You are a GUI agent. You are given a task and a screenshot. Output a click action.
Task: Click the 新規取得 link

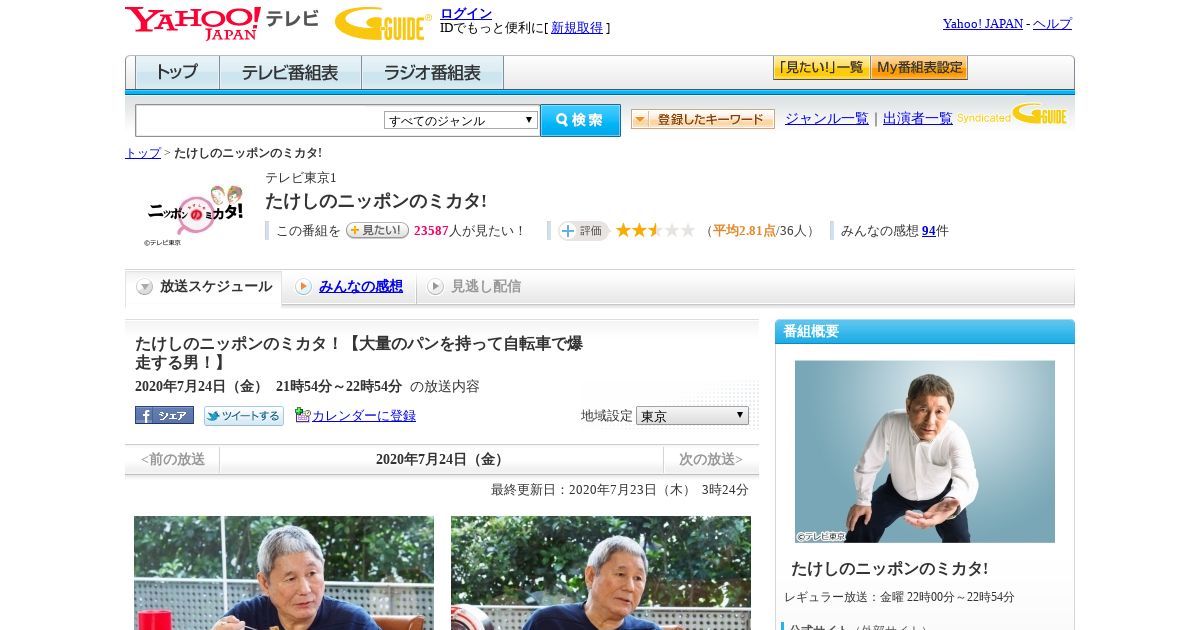577,28
